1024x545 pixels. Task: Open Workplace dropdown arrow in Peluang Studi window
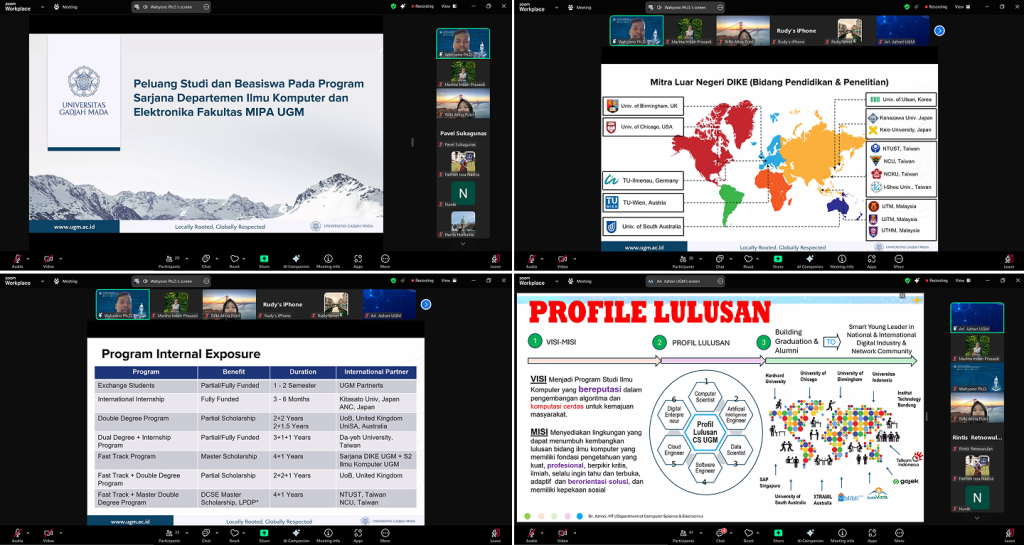42,7
